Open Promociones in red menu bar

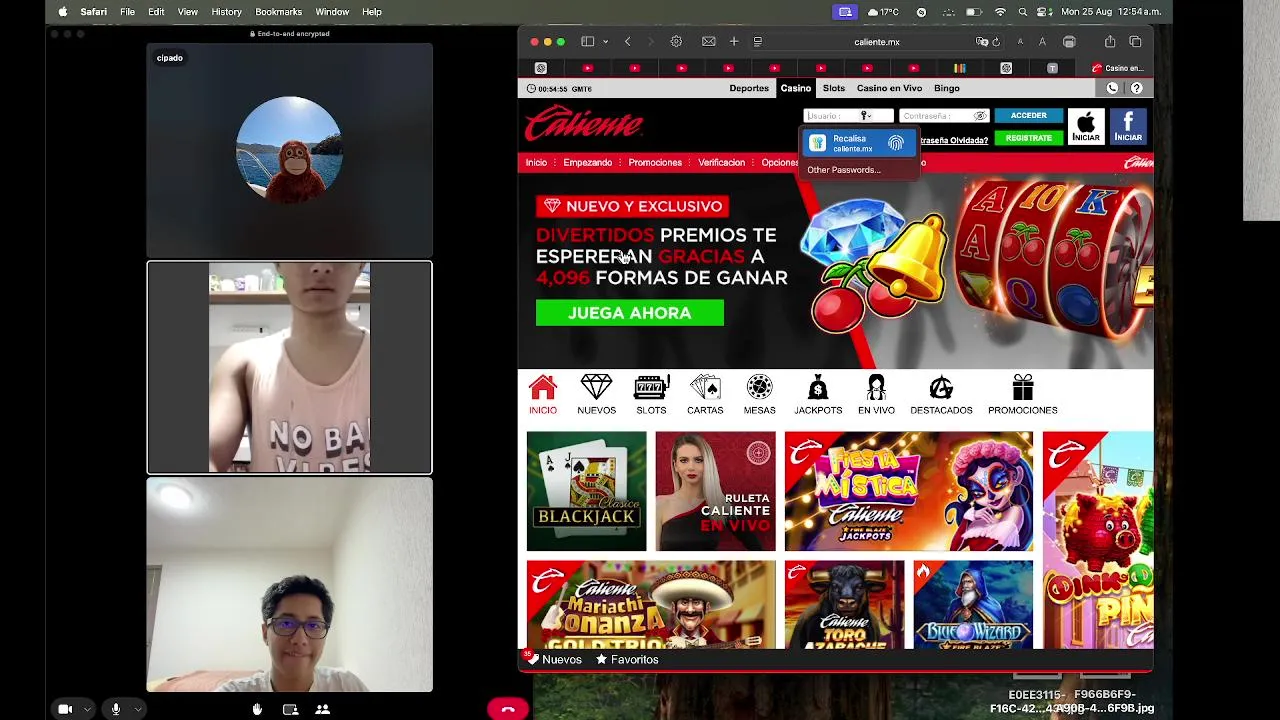click(655, 162)
